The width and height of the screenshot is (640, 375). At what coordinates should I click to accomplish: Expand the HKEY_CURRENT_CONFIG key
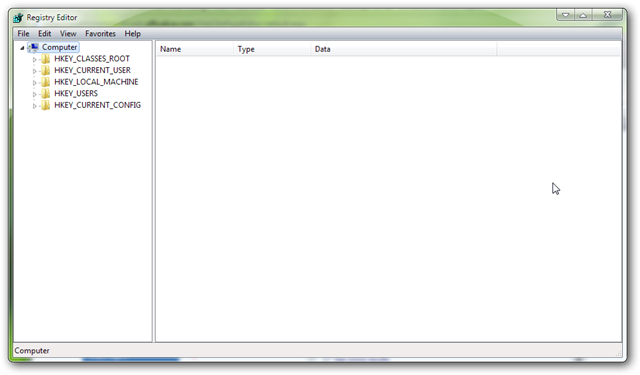click(35, 106)
